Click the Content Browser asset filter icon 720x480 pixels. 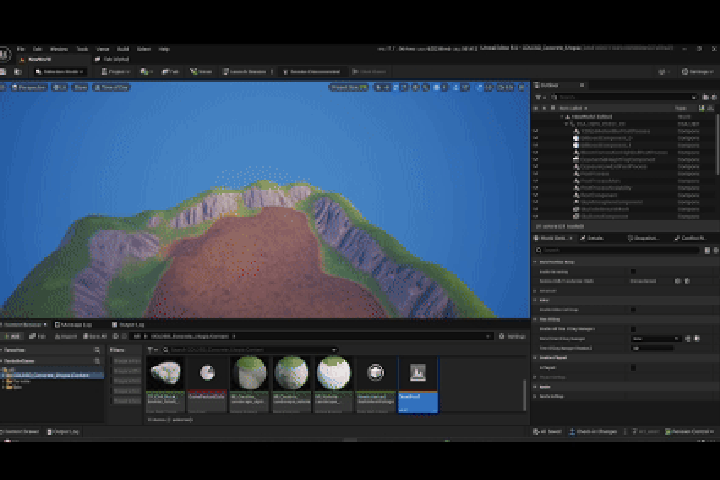coord(152,350)
